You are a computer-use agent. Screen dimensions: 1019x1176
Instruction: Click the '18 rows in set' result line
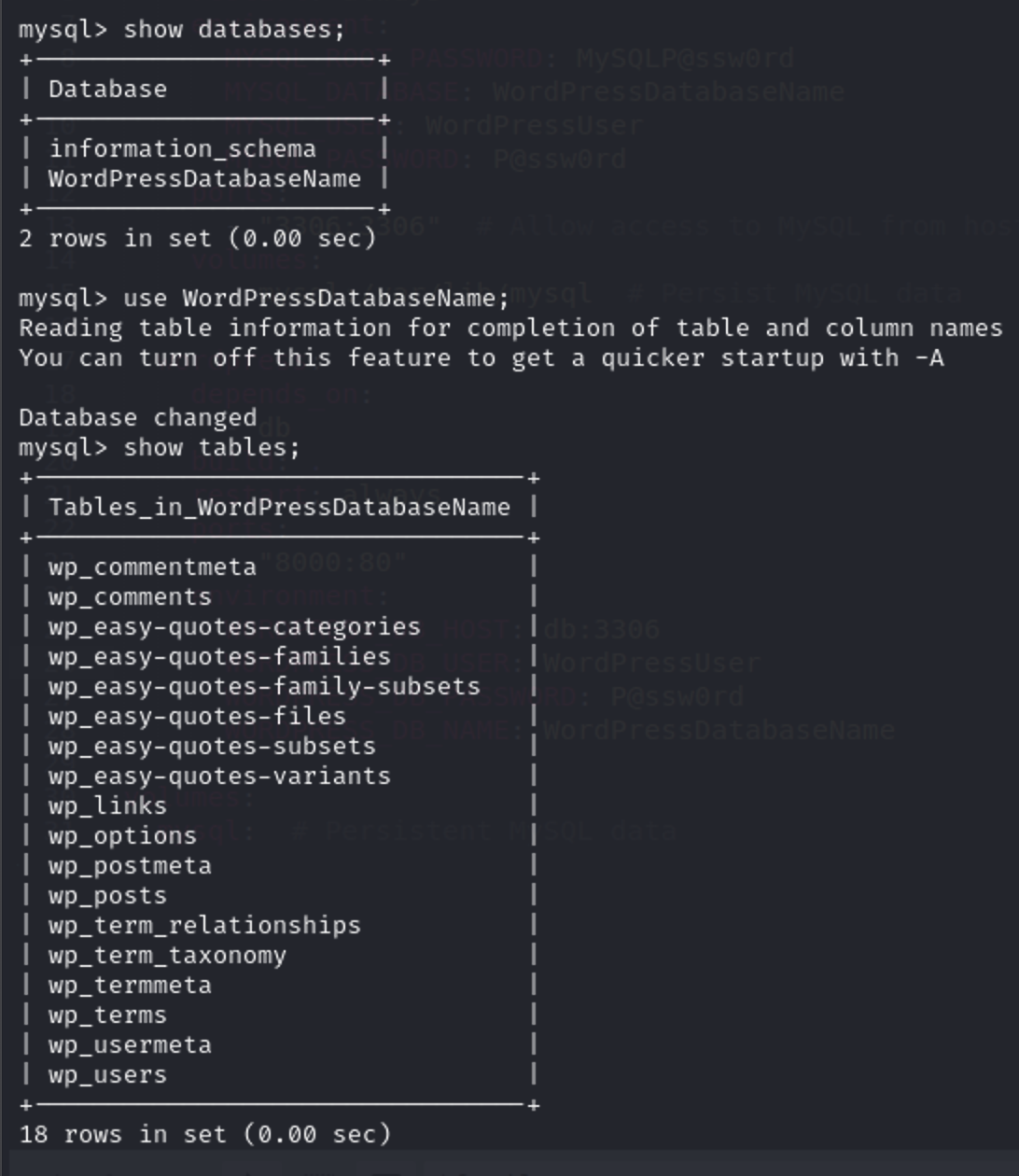pyautogui.click(x=204, y=1134)
